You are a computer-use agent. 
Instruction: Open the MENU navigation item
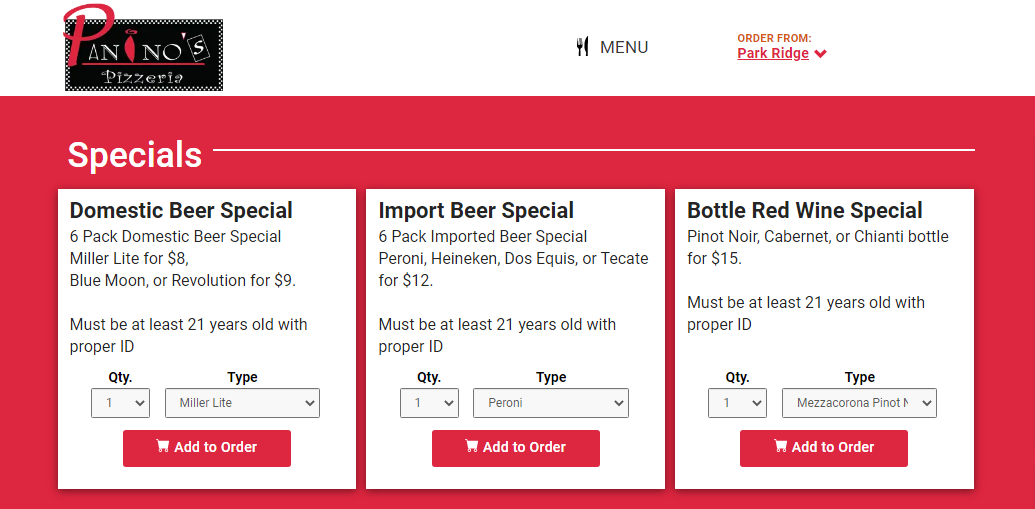click(623, 47)
